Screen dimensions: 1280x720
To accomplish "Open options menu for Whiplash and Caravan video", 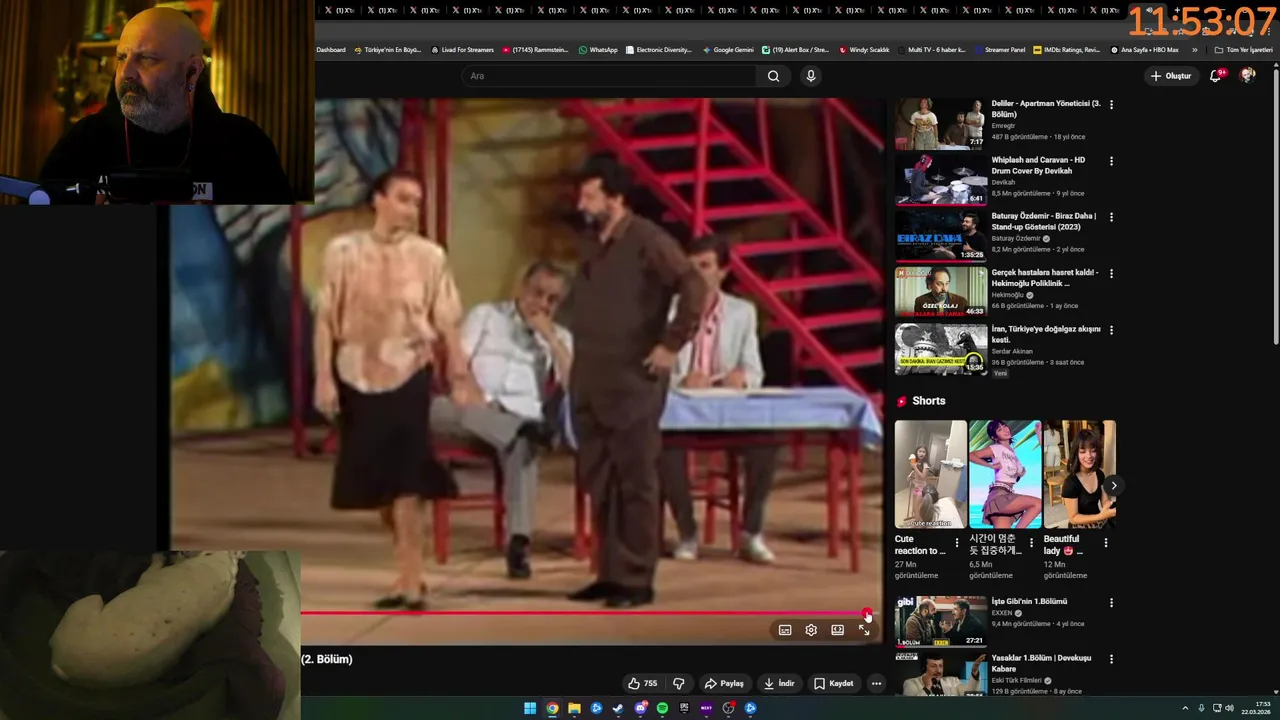I will click(x=1111, y=161).
